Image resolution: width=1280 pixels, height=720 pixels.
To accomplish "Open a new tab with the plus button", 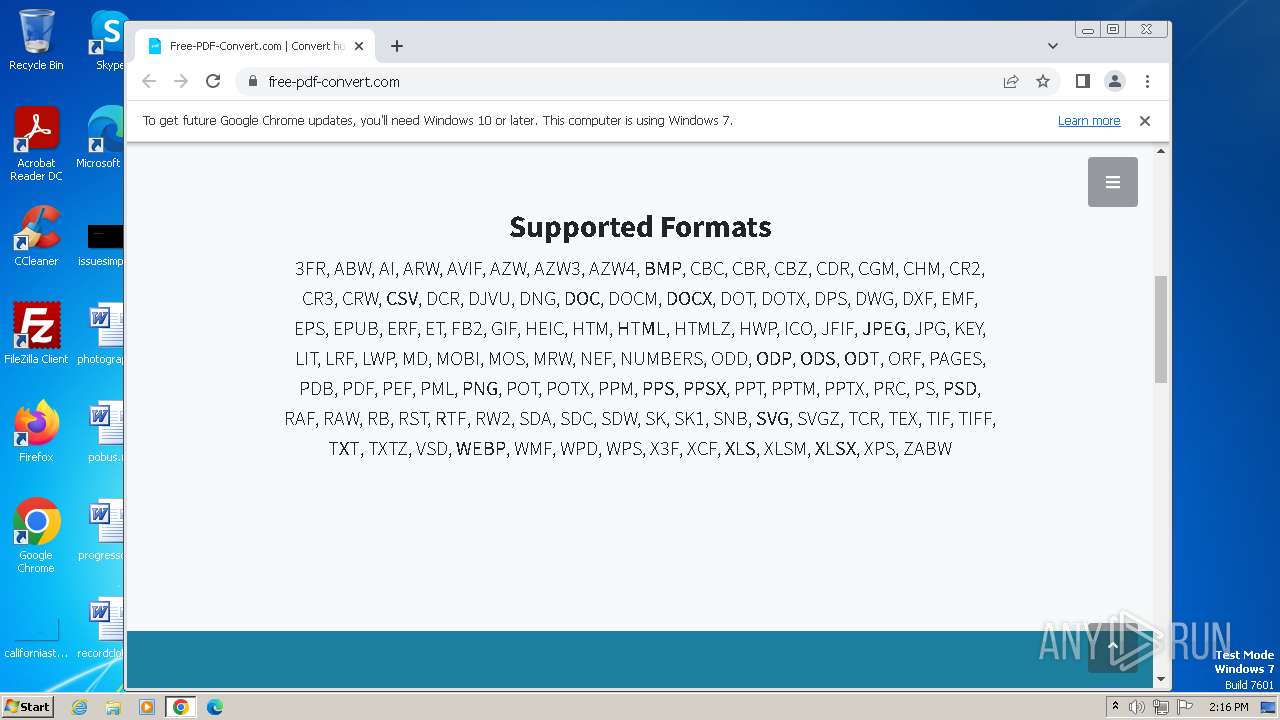I will point(397,46).
